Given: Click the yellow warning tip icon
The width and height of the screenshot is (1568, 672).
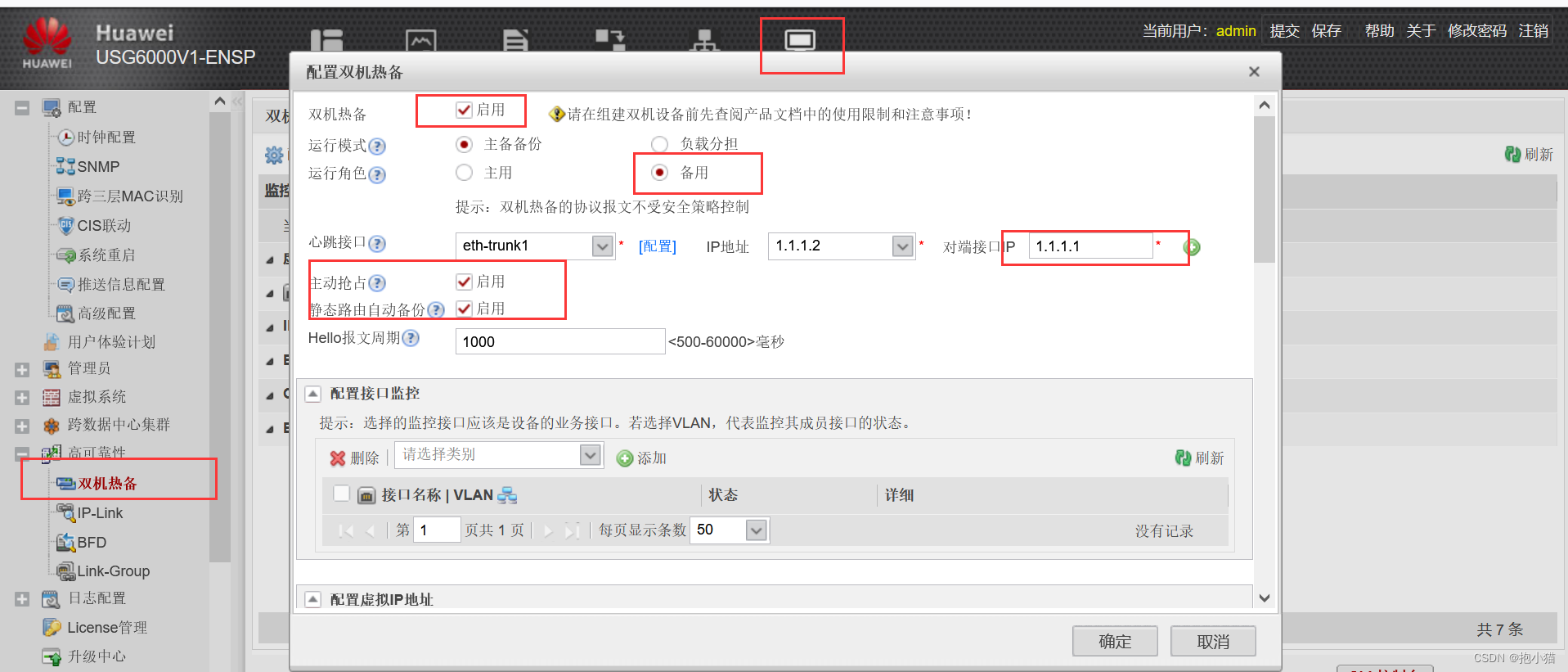Looking at the screenshot, I should point(557,114).
